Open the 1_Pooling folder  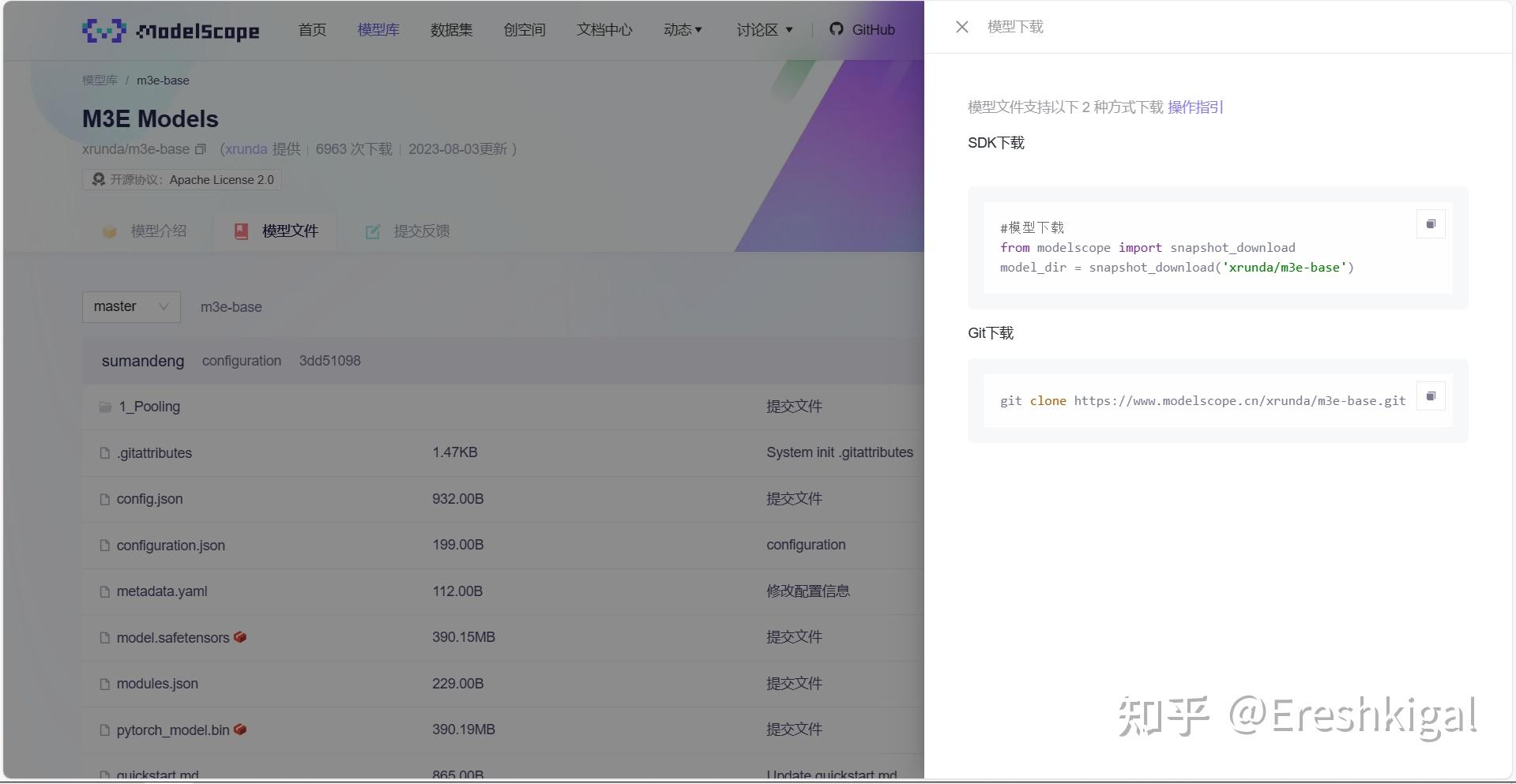tap(150, 407)
